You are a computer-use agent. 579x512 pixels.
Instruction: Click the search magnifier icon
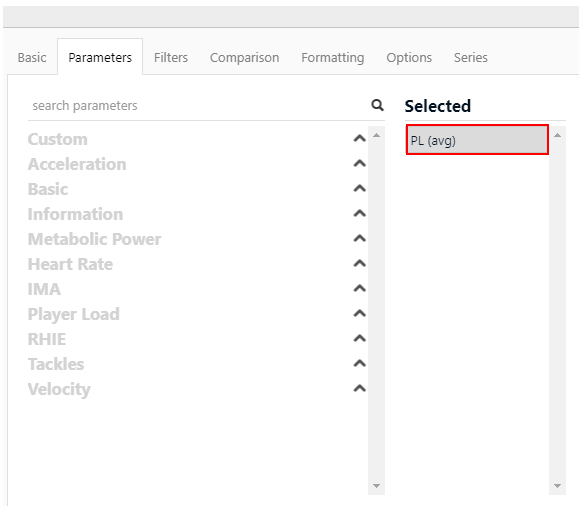[377, 106]
